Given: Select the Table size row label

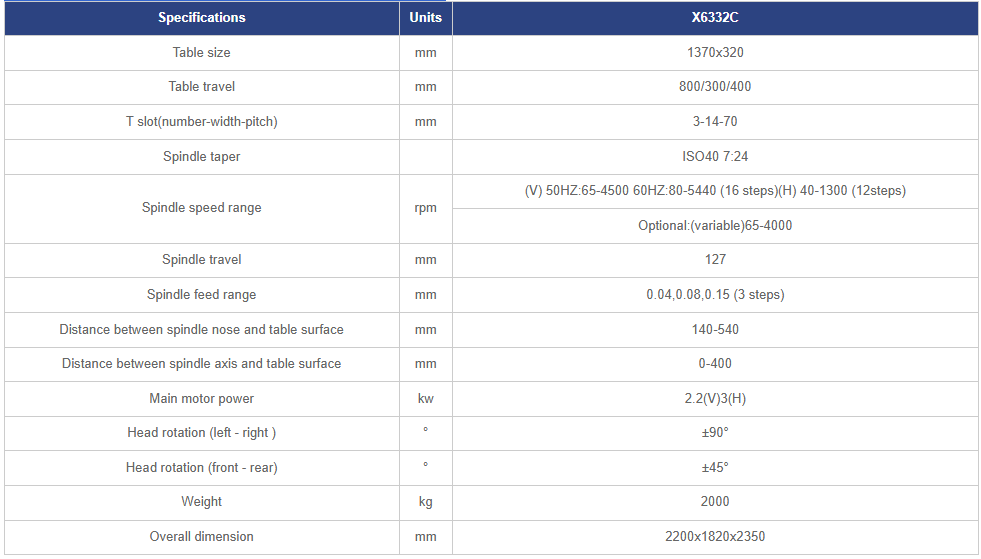Looking at the screenshot, I should [x=201, y=53].
